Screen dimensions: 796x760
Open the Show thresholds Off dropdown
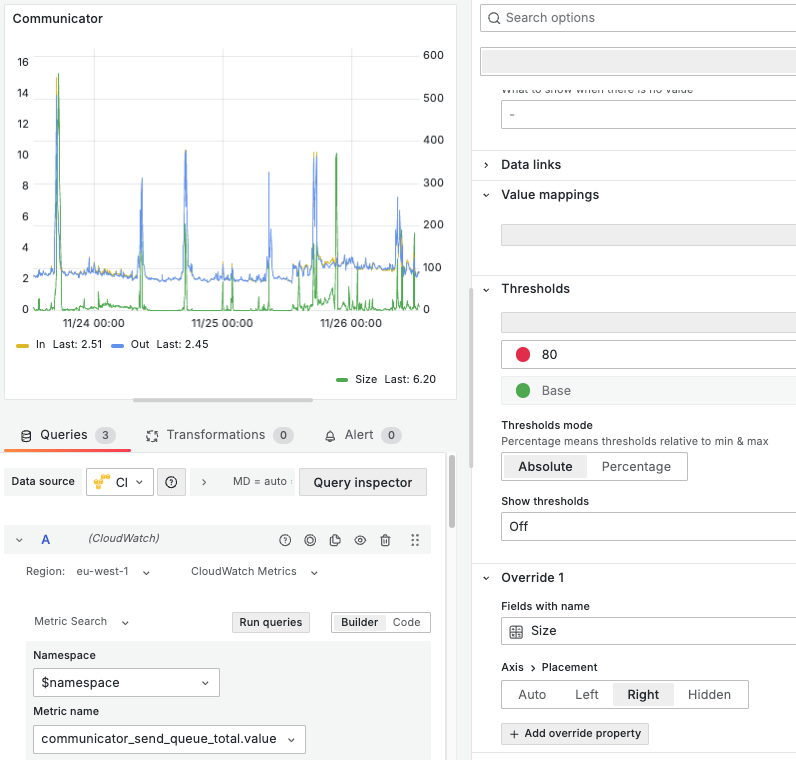[x=648, y=526]
